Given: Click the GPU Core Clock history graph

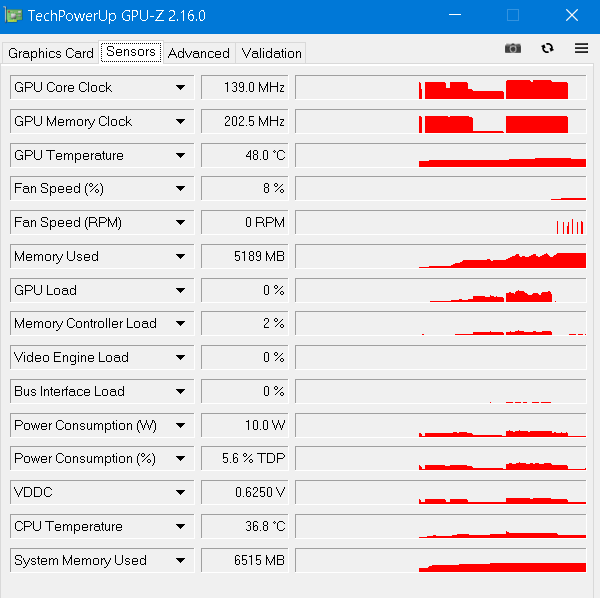Looking at the screenshot, I should coord(441,88).
